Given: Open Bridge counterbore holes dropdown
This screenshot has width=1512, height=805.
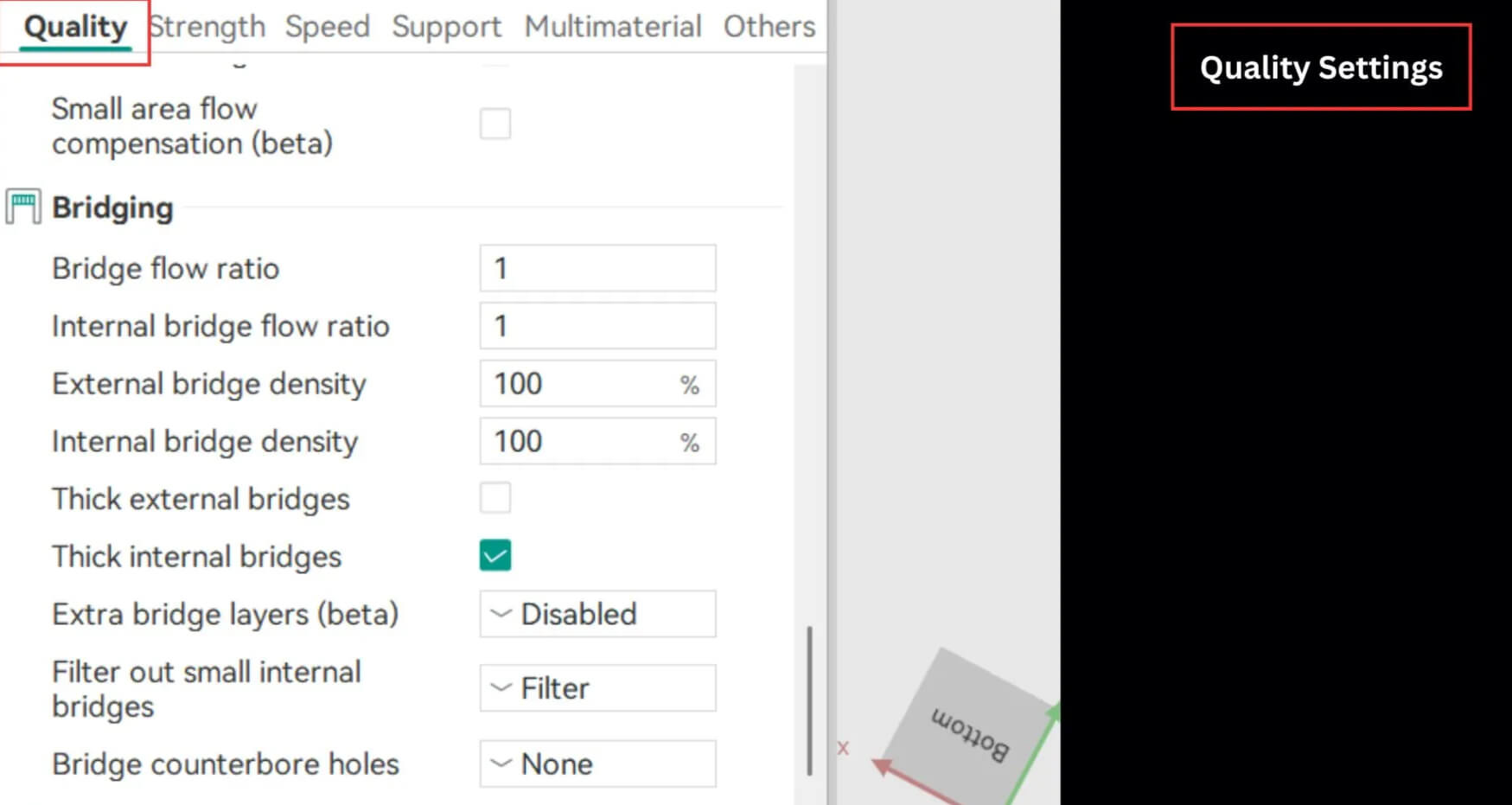Looking at the screenshot, I should click(597, 764).
